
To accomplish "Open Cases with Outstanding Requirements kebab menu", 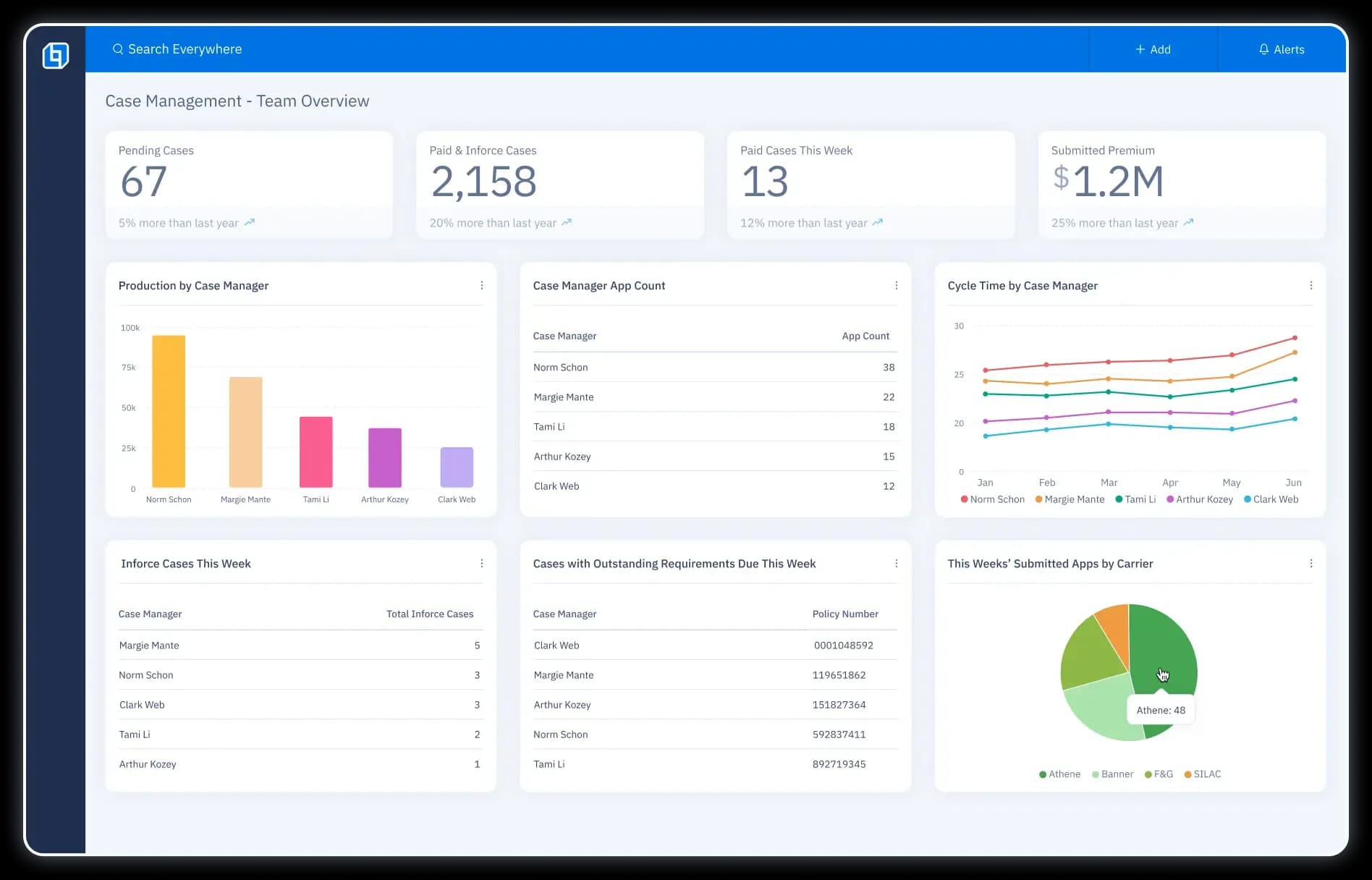I will click(897, 564).
